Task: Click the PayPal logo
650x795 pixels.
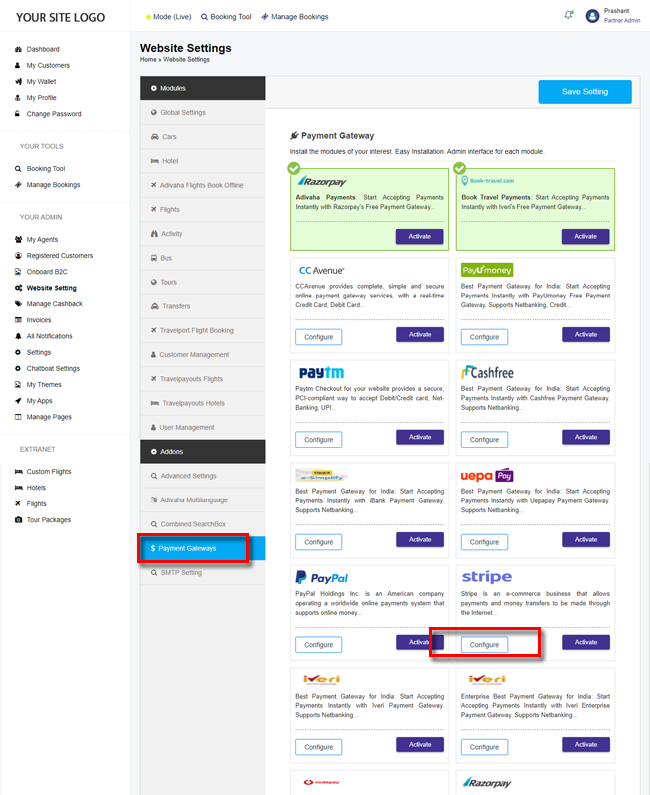Action: click(321, 577)
